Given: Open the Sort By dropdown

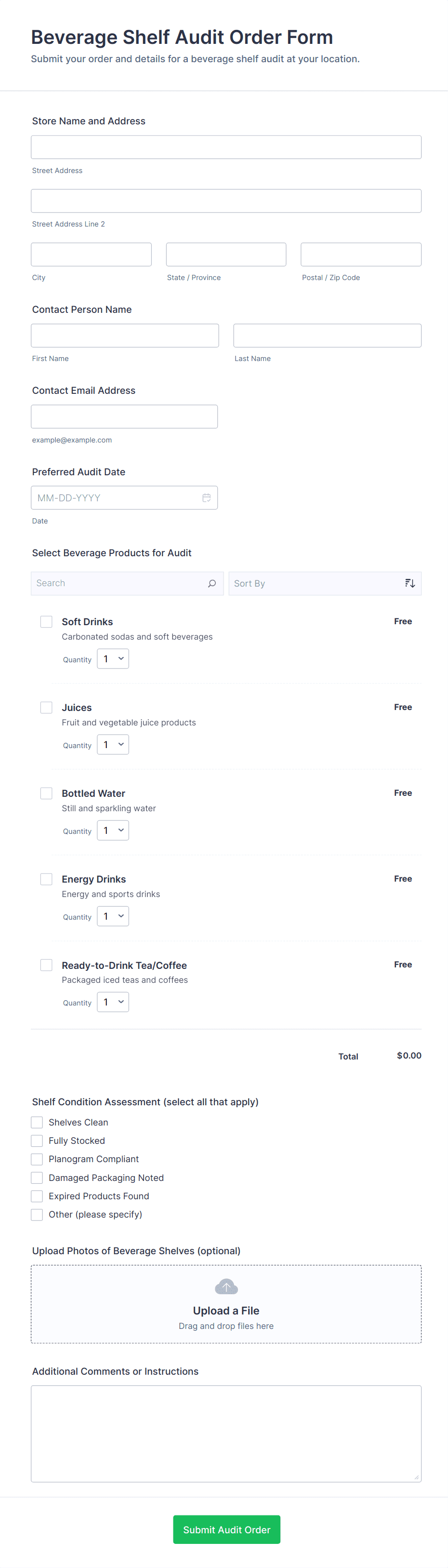Looking at the screenshot, I should [x=325, y=583].
